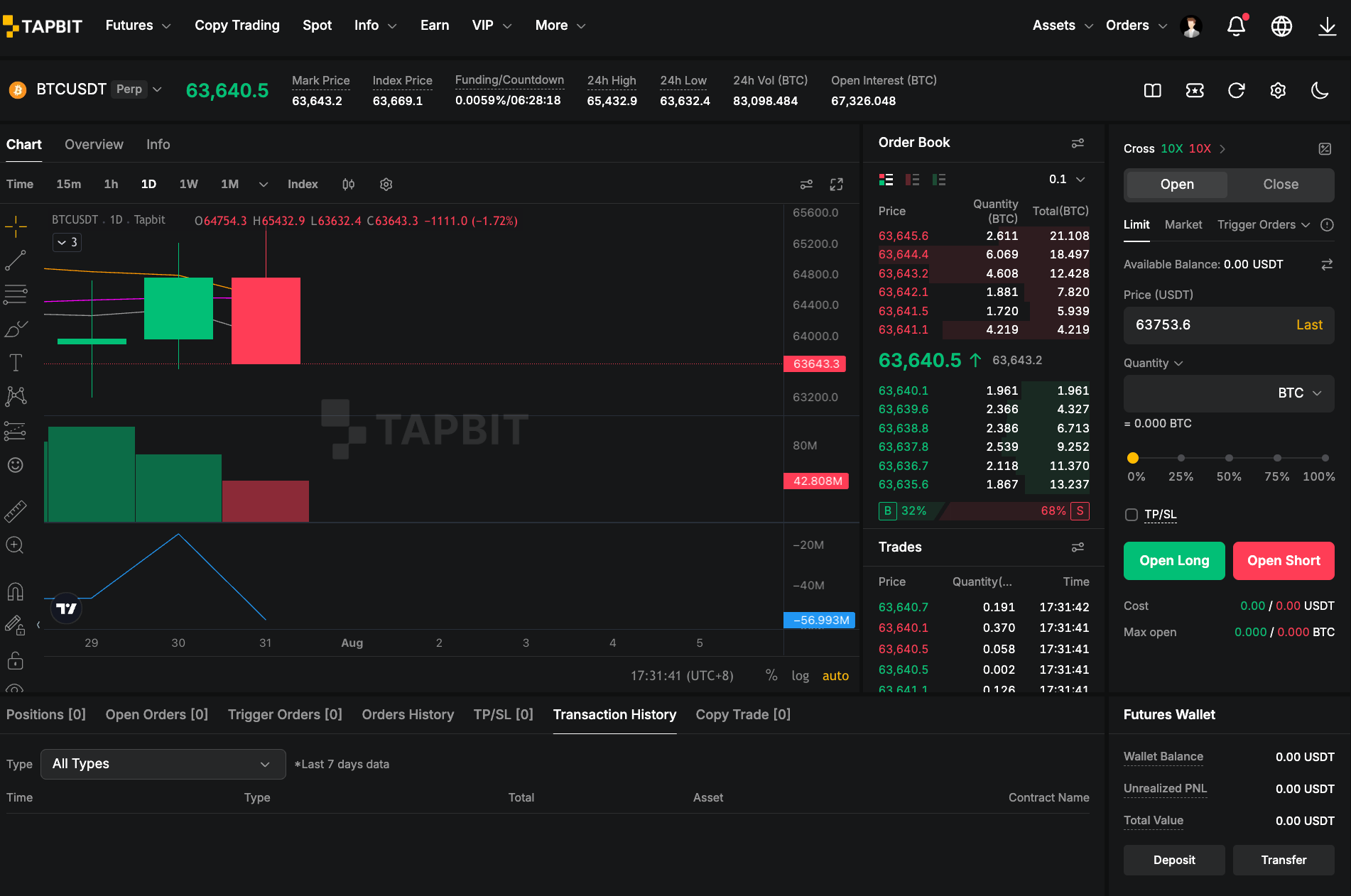This screenshot has height=896, width=1351.
Task: Open Copy Trading page
Action: coord(237,26)
